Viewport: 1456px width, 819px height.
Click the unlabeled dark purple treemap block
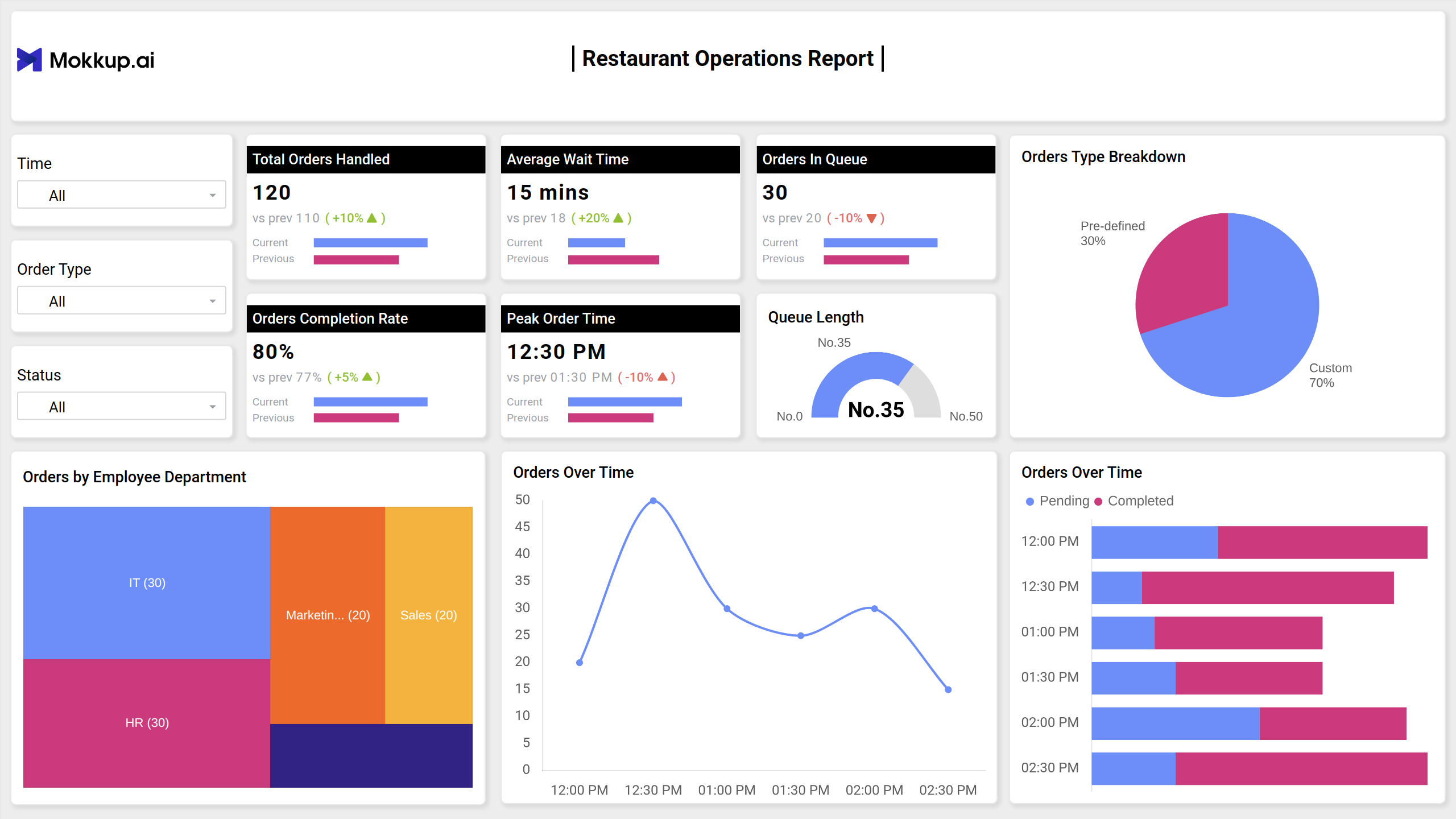coord(371,756)
